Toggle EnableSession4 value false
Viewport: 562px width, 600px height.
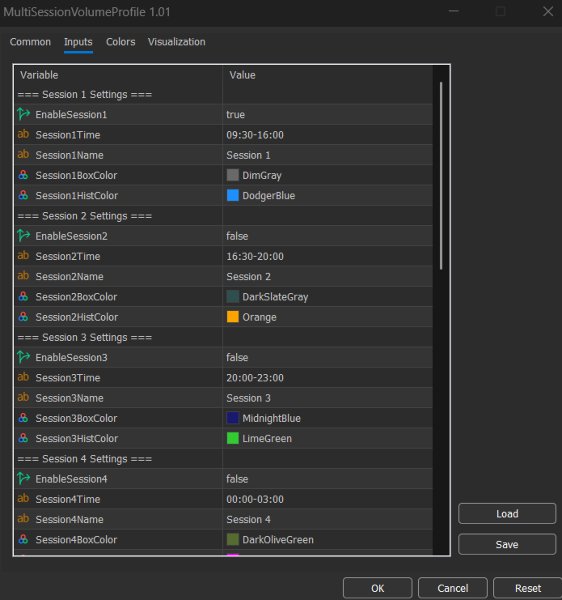click(327, 479)
